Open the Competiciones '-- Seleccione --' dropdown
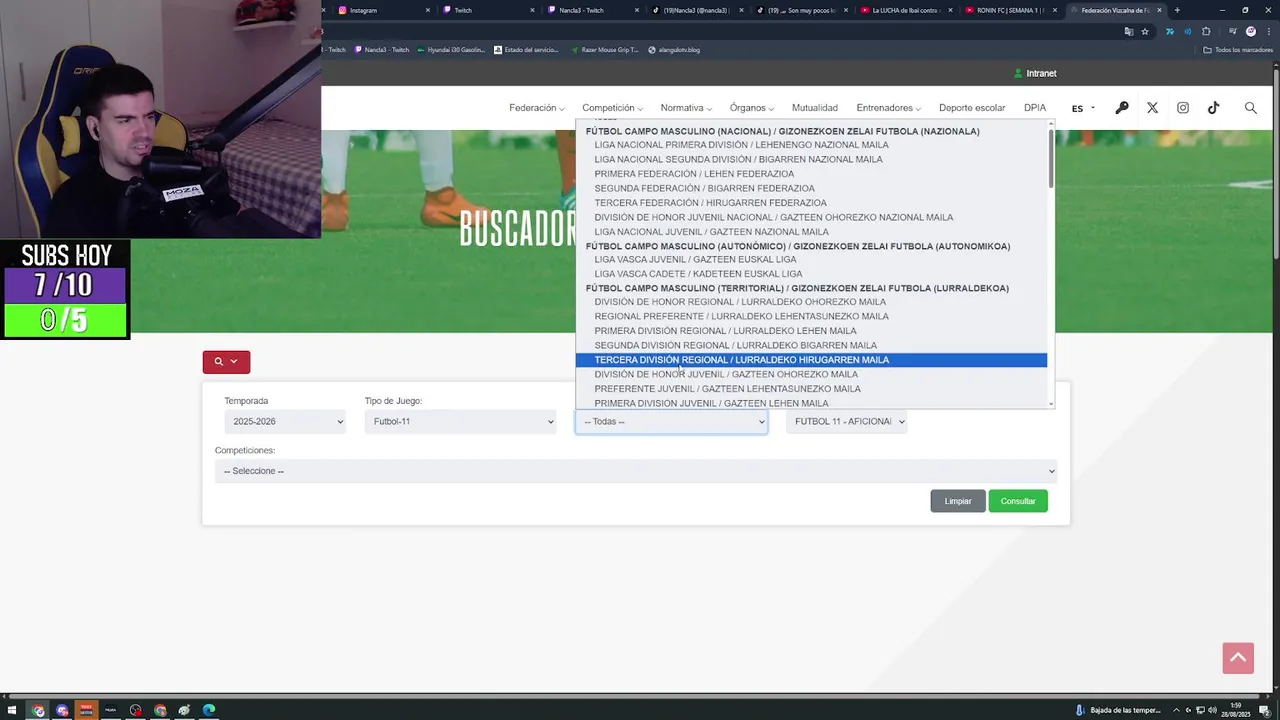Image resolution: width=1280 pixels, height=720 pixels. (x=636, y=471)
